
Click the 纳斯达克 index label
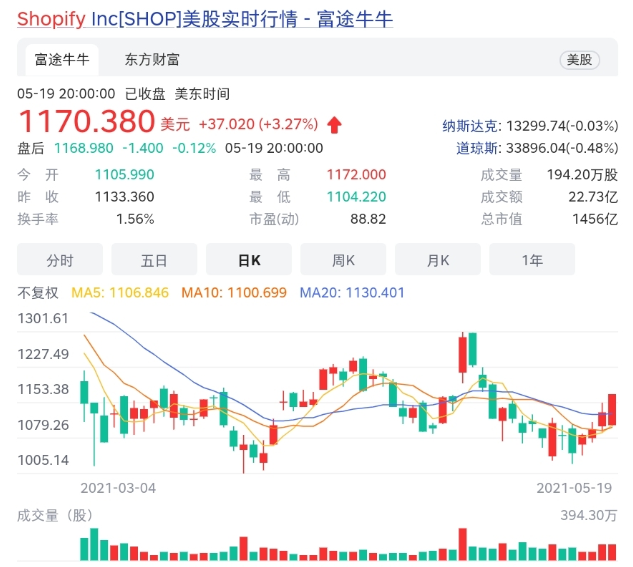[x=470, y=126]
